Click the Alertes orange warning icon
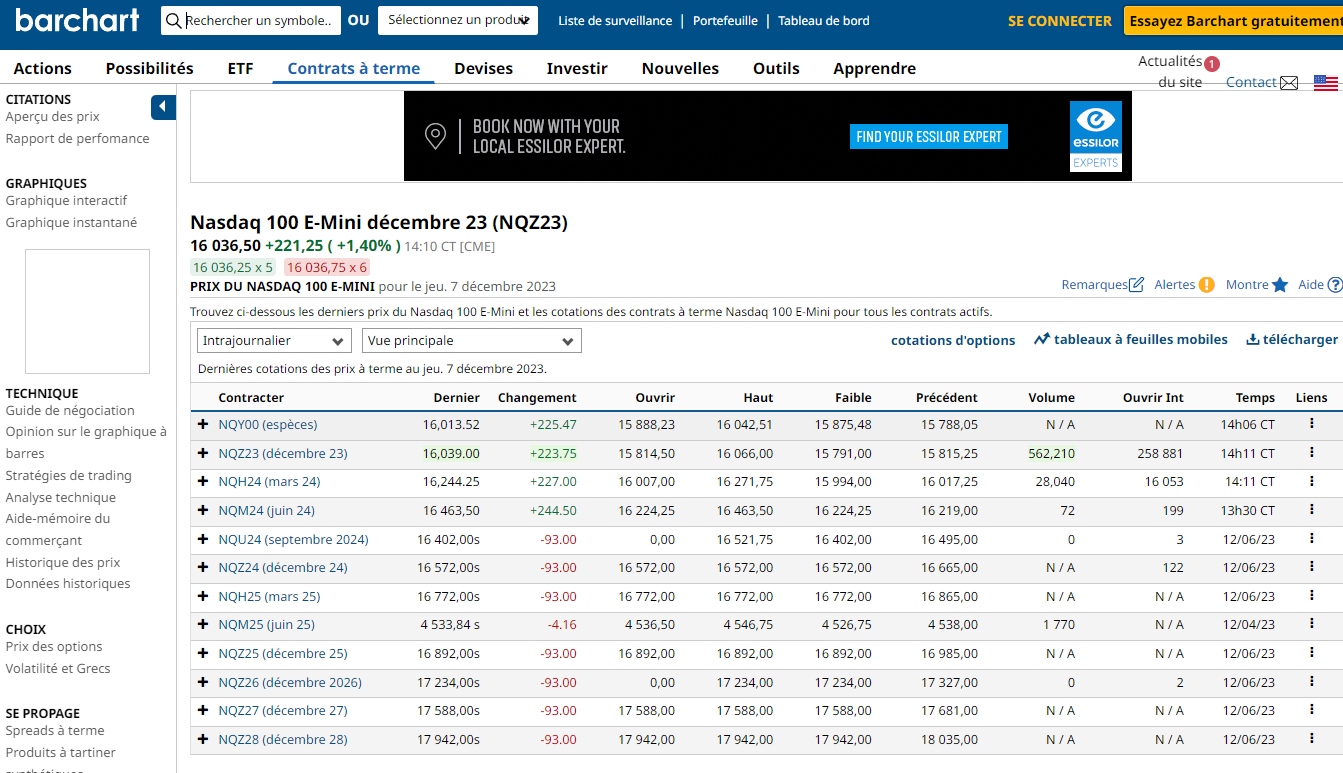Viewport: 1343px width, 773px height. coord(1207,285)
